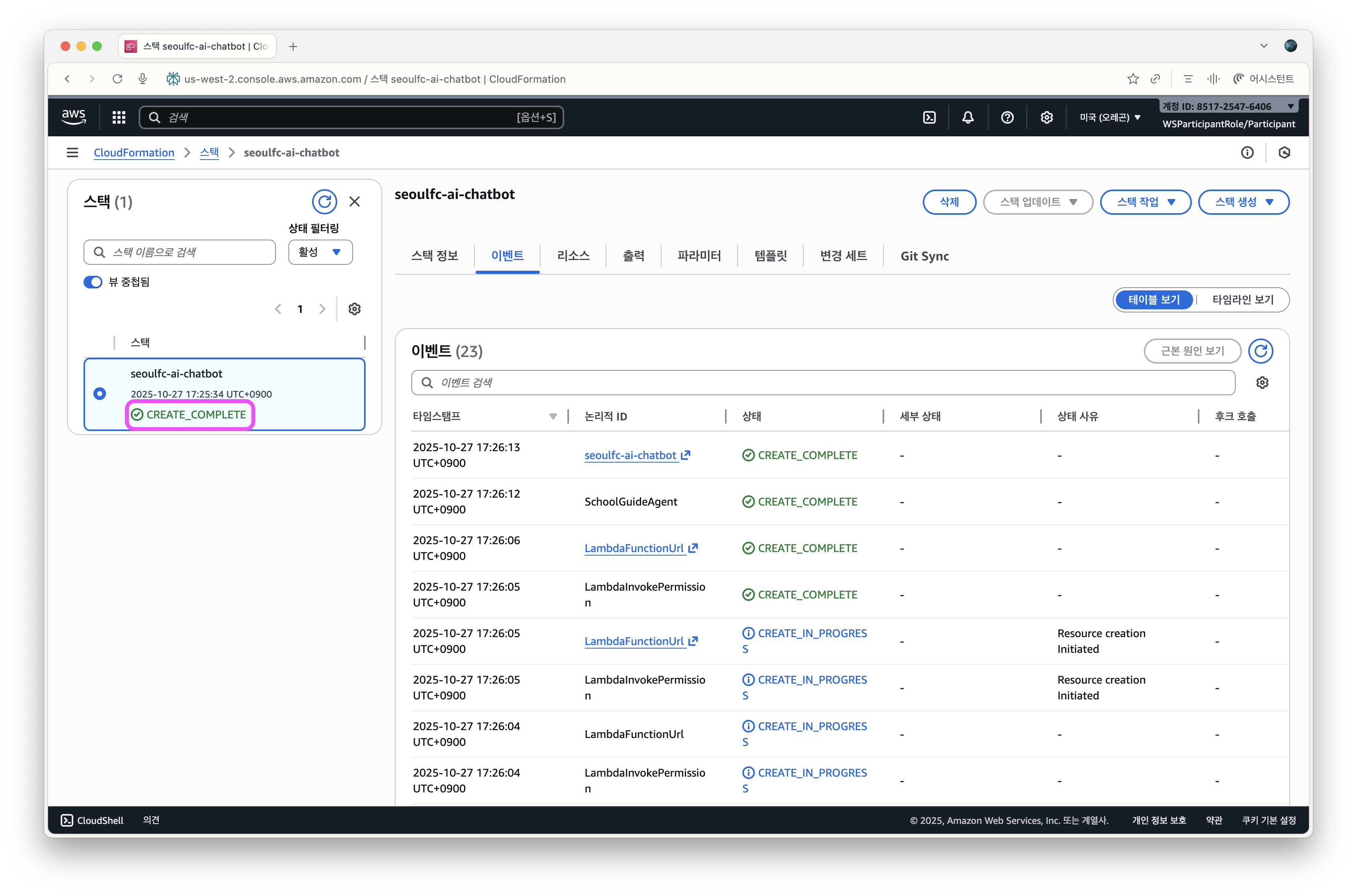Viewport: 1357px width, 896px height.
Task: Open seoulfc-ai-chatbot link in events table
Action: [637, 455]
